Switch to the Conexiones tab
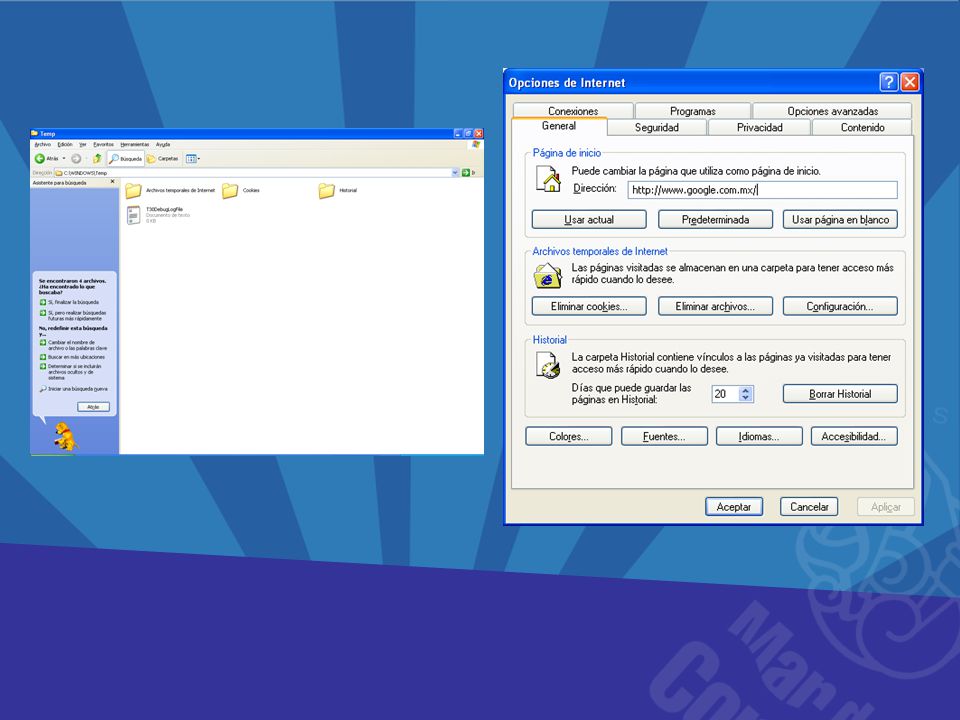 click(573, 111)
